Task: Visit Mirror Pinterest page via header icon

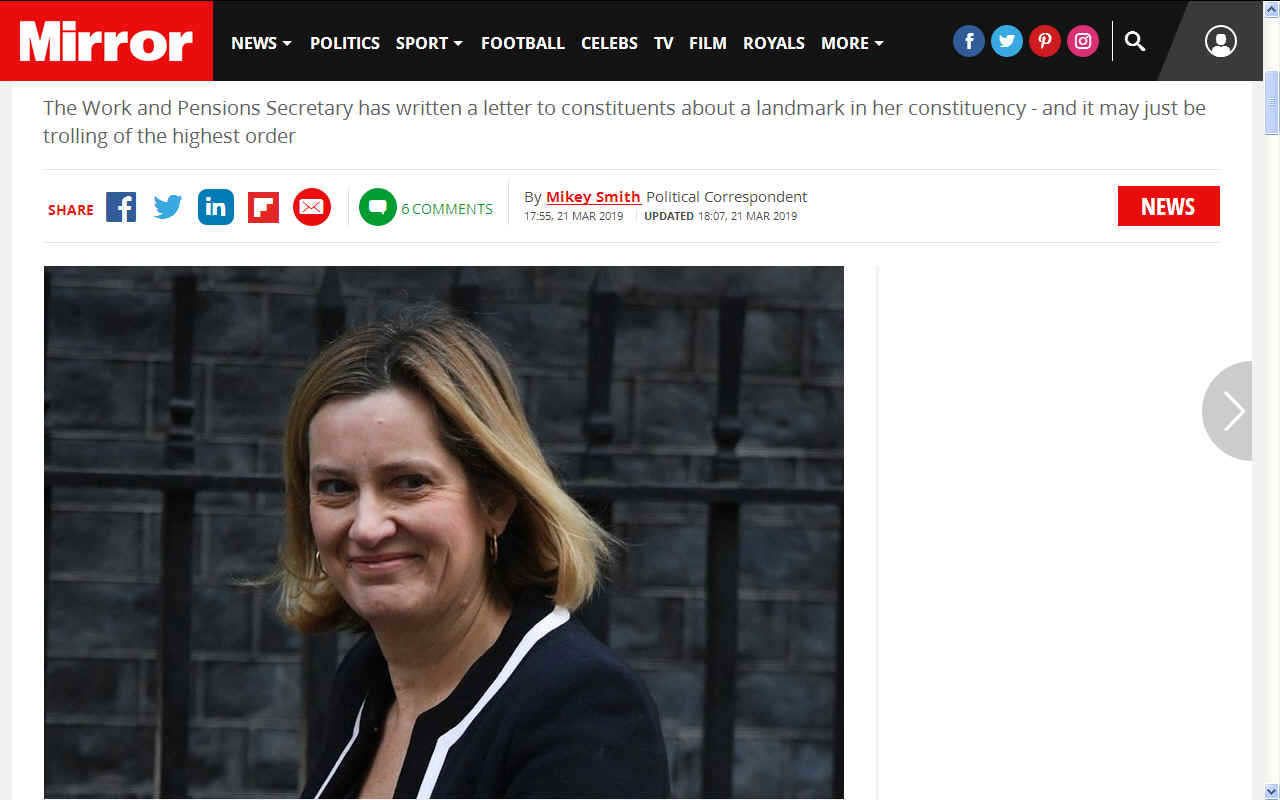Action: (x=1045, y=41)
